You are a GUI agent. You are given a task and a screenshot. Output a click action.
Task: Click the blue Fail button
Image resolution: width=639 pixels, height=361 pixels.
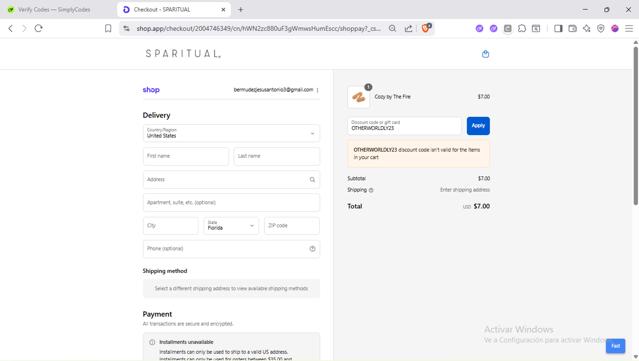[615, 346]
